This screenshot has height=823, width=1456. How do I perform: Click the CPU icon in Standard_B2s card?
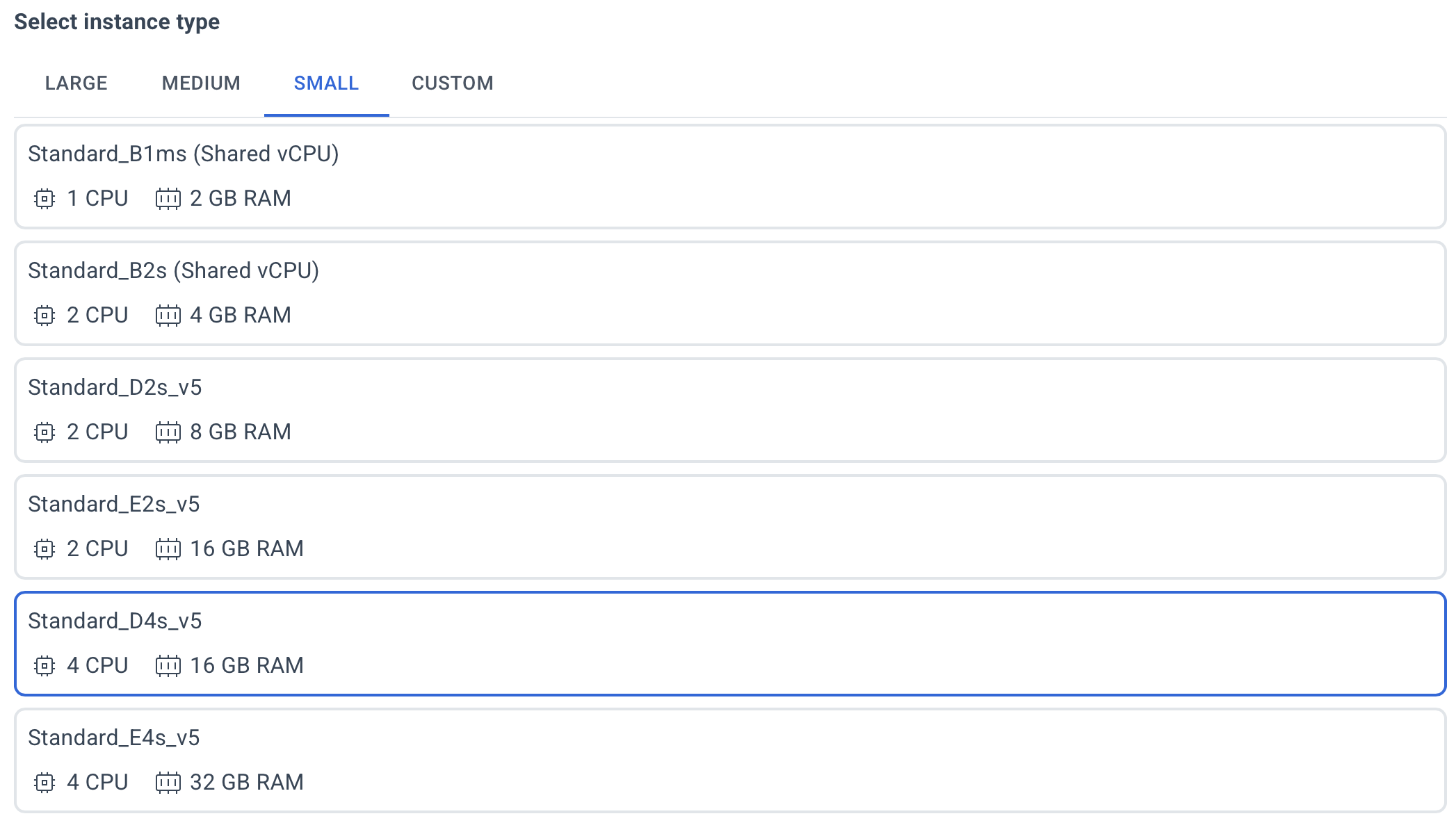tap(45, 316)
